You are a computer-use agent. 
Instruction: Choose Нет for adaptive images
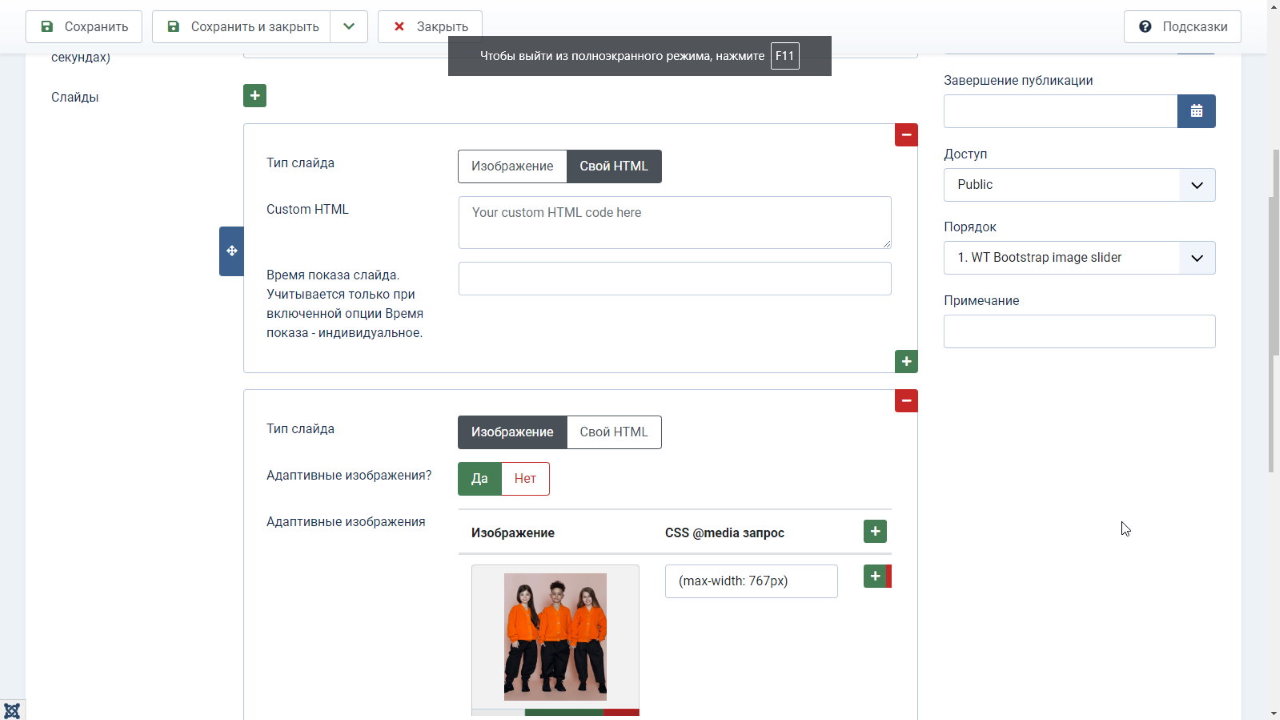click(525, 479)
